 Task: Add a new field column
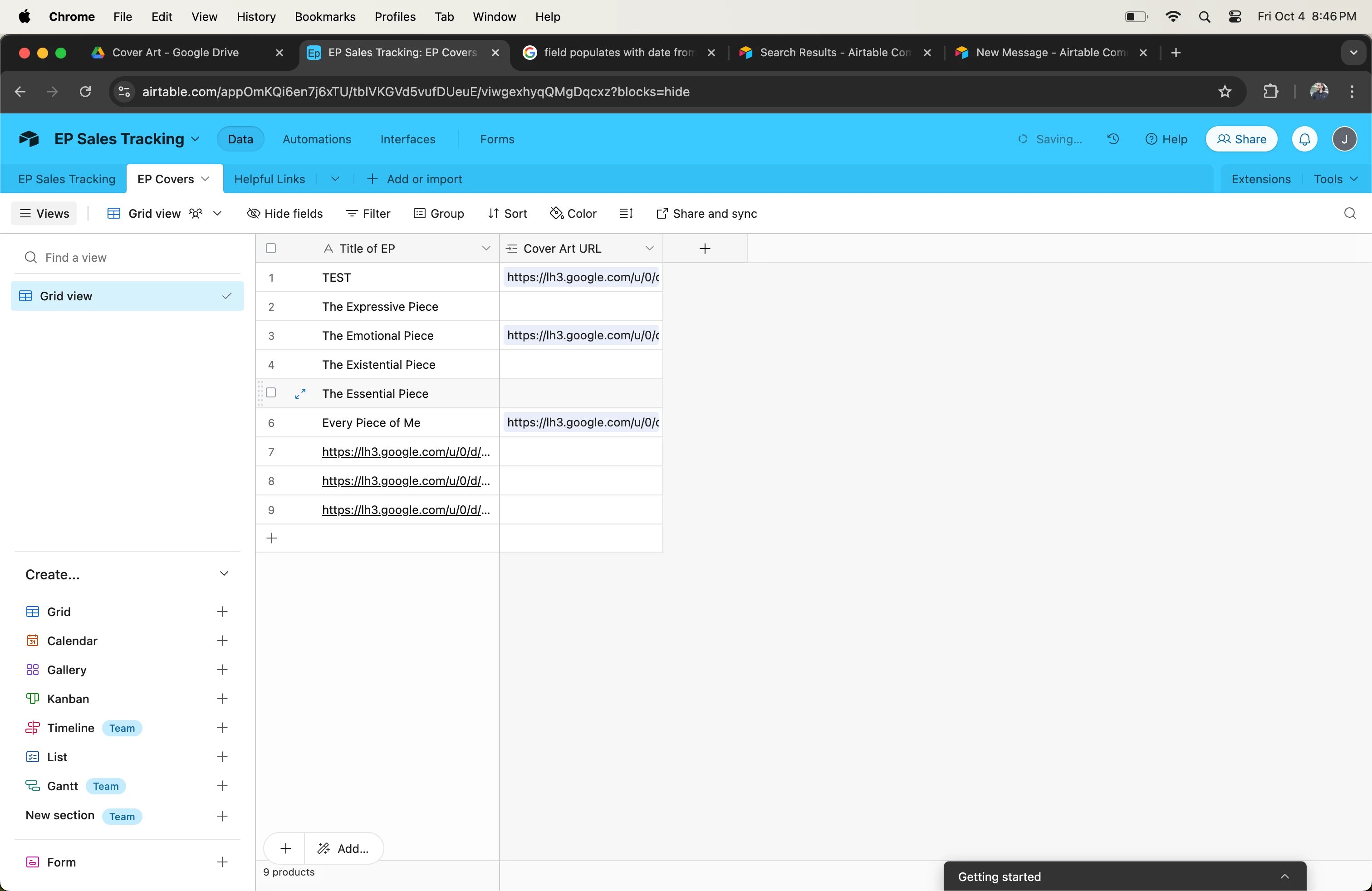(705, 249)
